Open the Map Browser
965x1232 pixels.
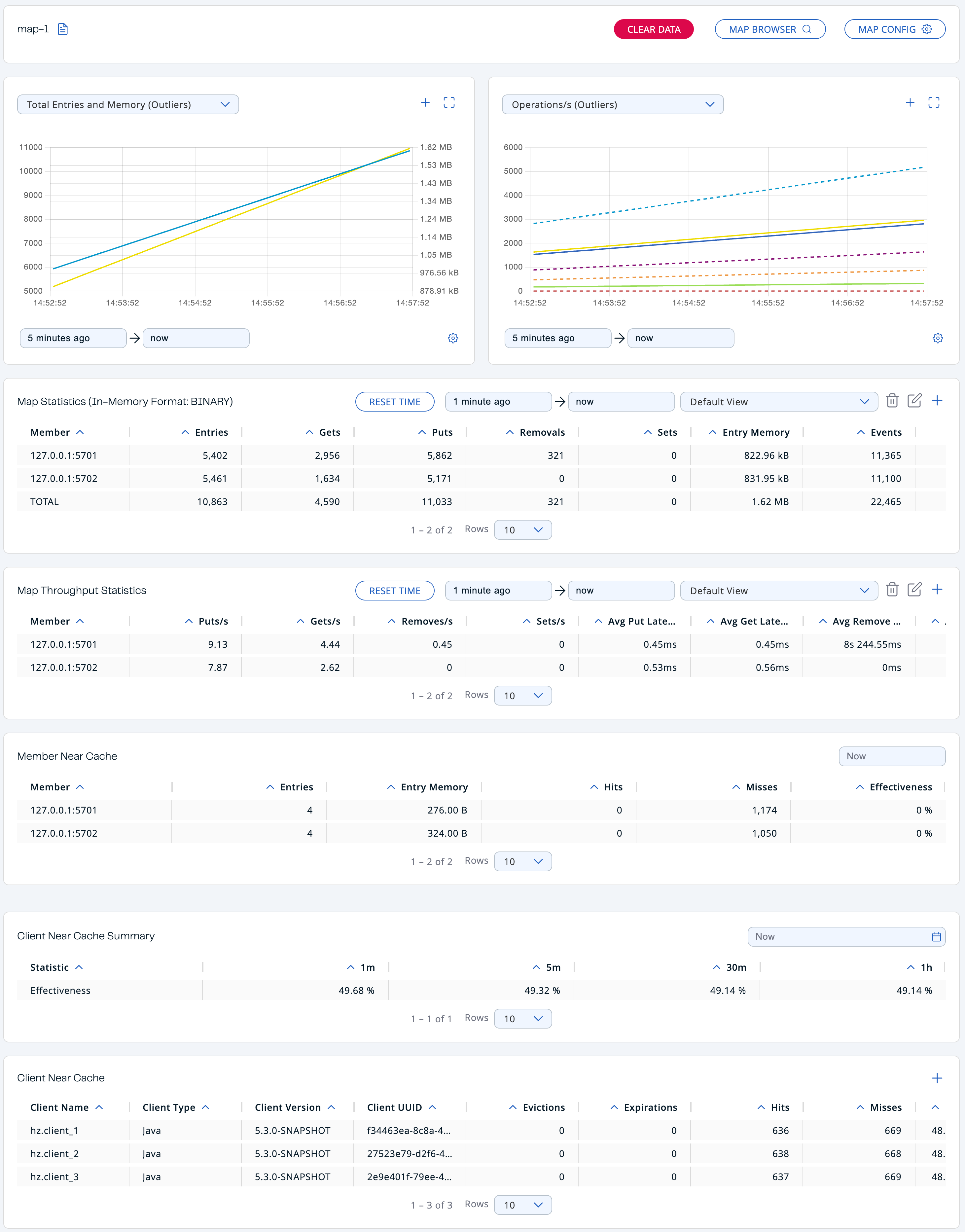pyautogui.click(x=769, y=29)
